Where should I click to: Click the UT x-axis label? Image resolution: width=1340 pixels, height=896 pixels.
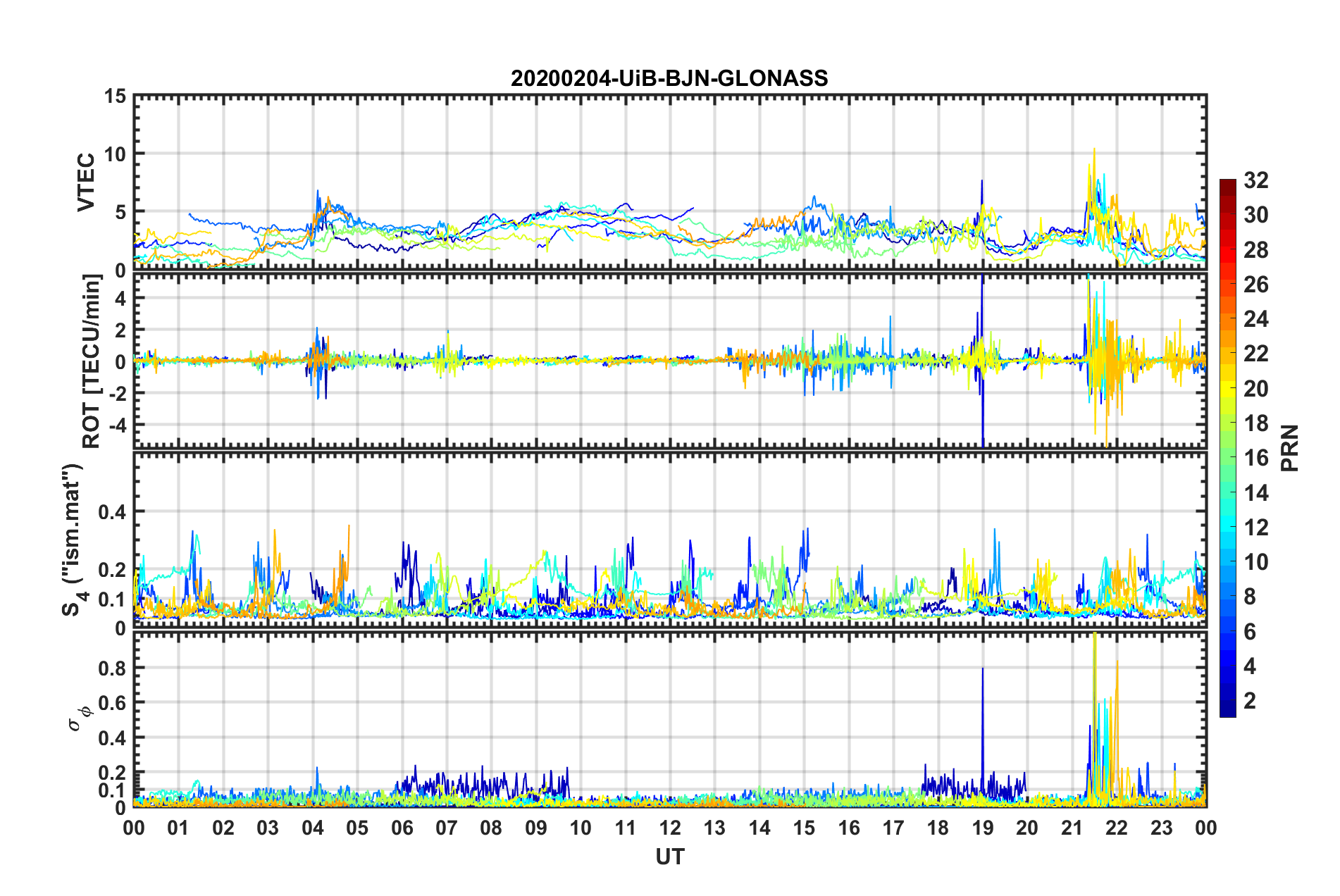670,857
